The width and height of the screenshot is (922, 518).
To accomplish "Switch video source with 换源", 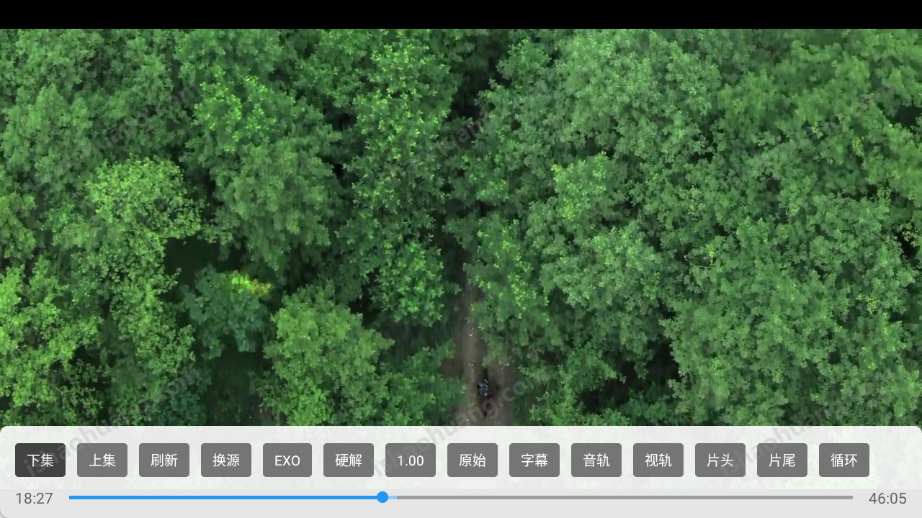I will click(226, 460).
